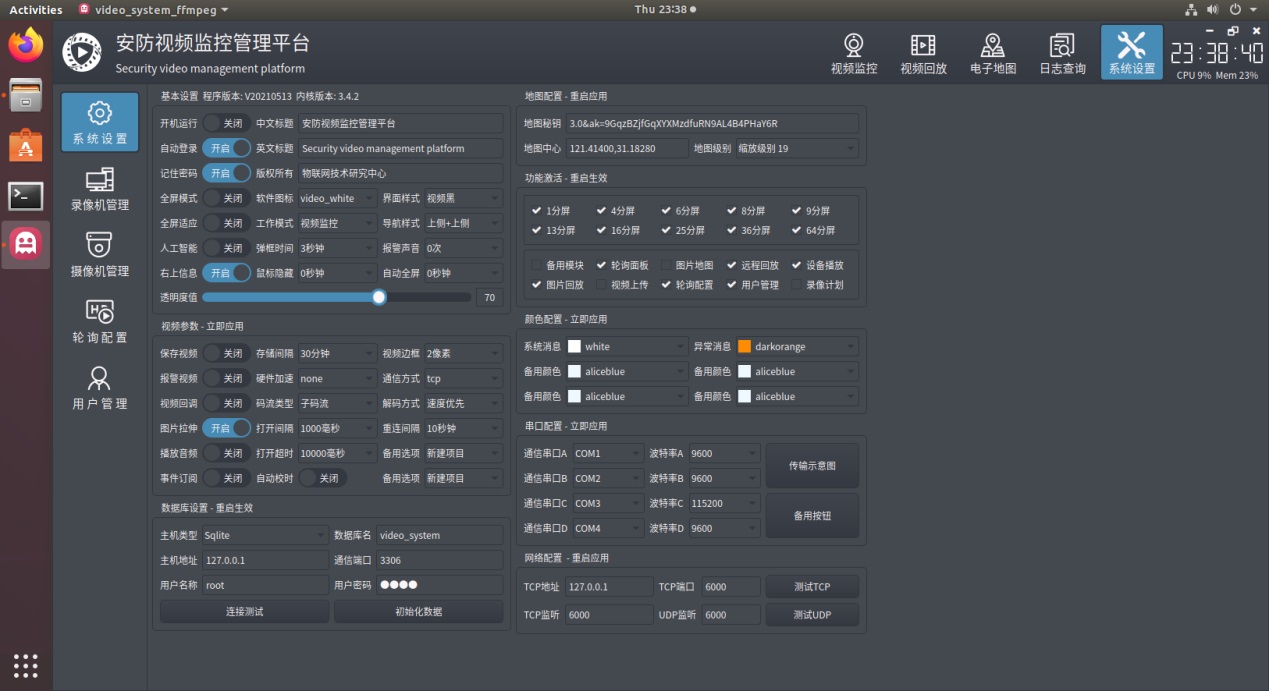The width and height of the screenshot is (1269, 691).
Task: Open 用户管理 user management in sidebar
Action: click(100, 388)
